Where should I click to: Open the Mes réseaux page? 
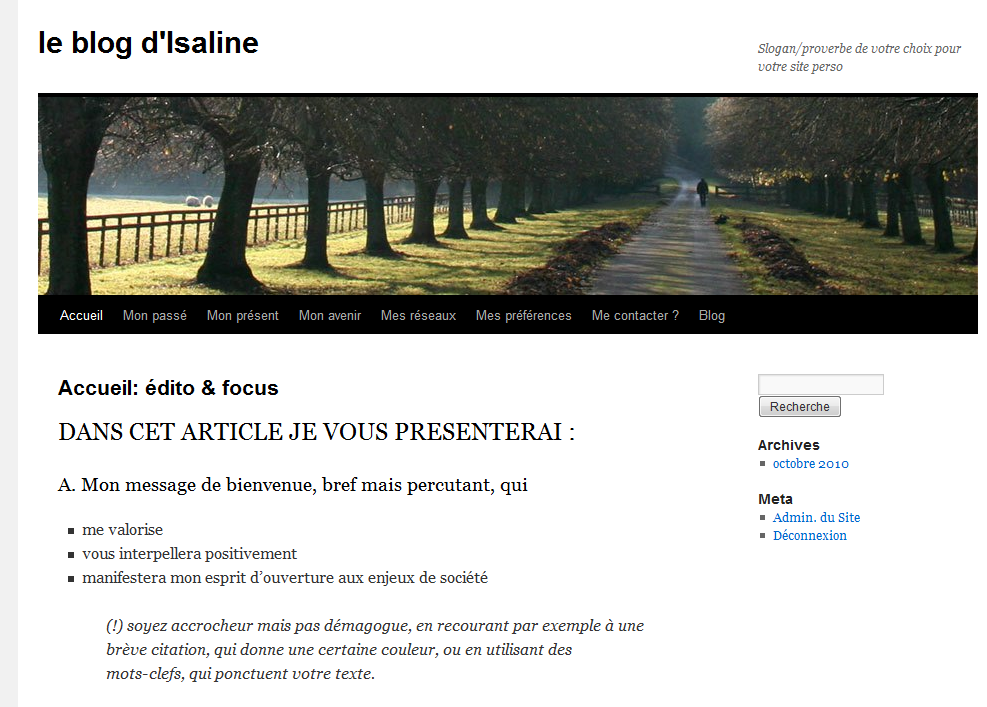coord(419,315)
